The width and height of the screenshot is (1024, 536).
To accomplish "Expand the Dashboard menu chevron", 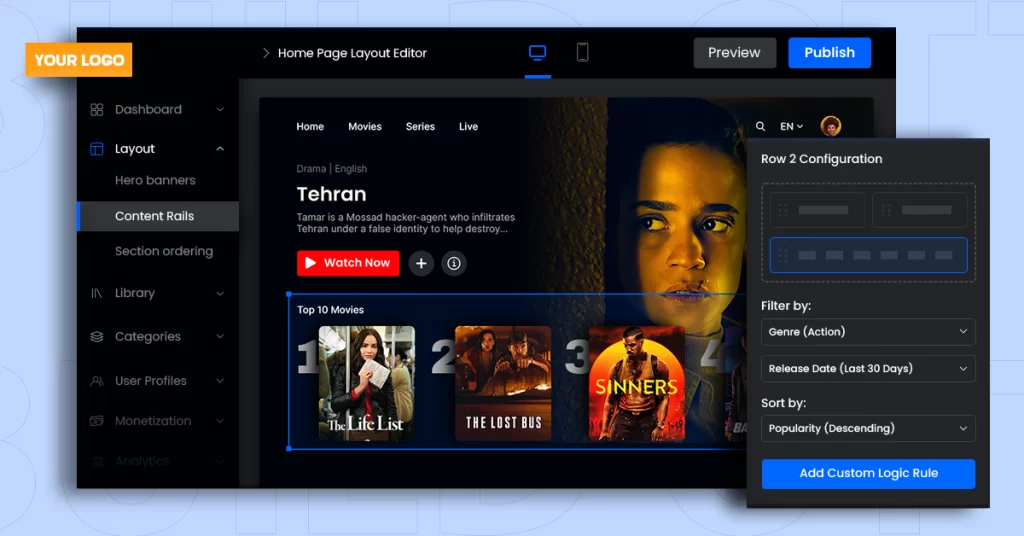I will [220, 110].
